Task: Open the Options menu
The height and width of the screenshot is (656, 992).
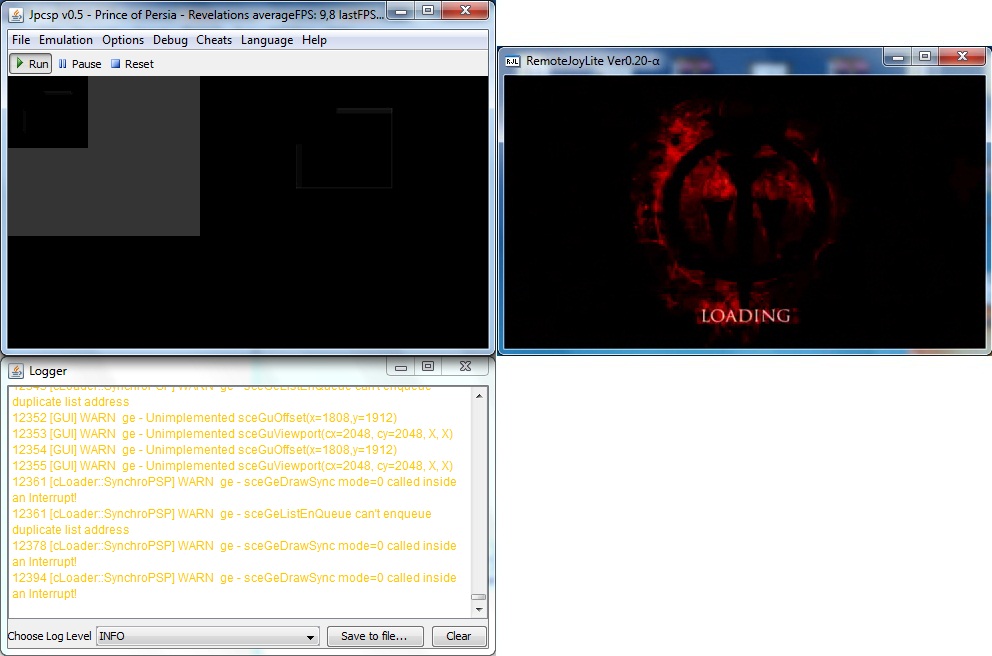Action: [x=123, y=40]
